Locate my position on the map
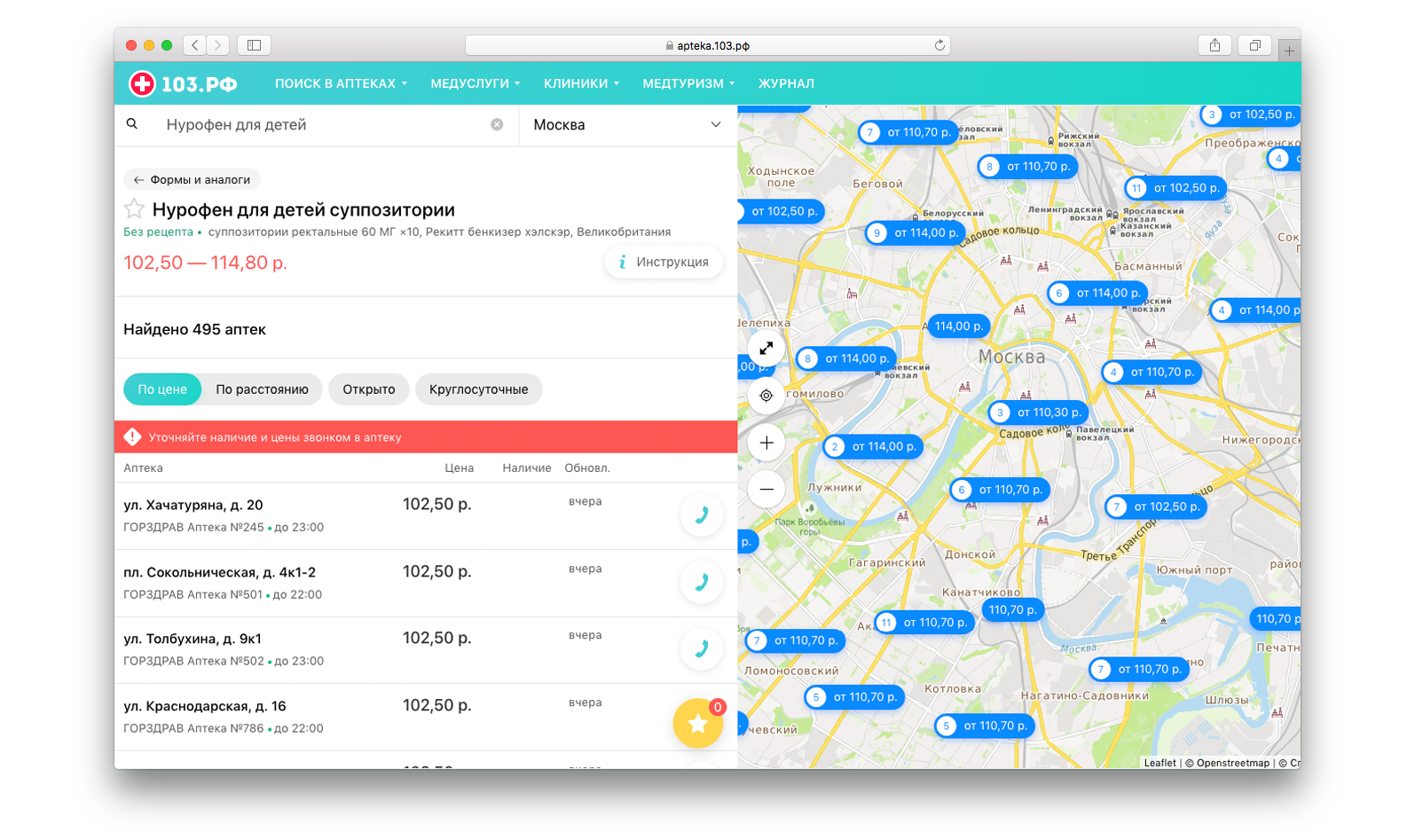The image size is (1415, 840). (x=766, y=396)
